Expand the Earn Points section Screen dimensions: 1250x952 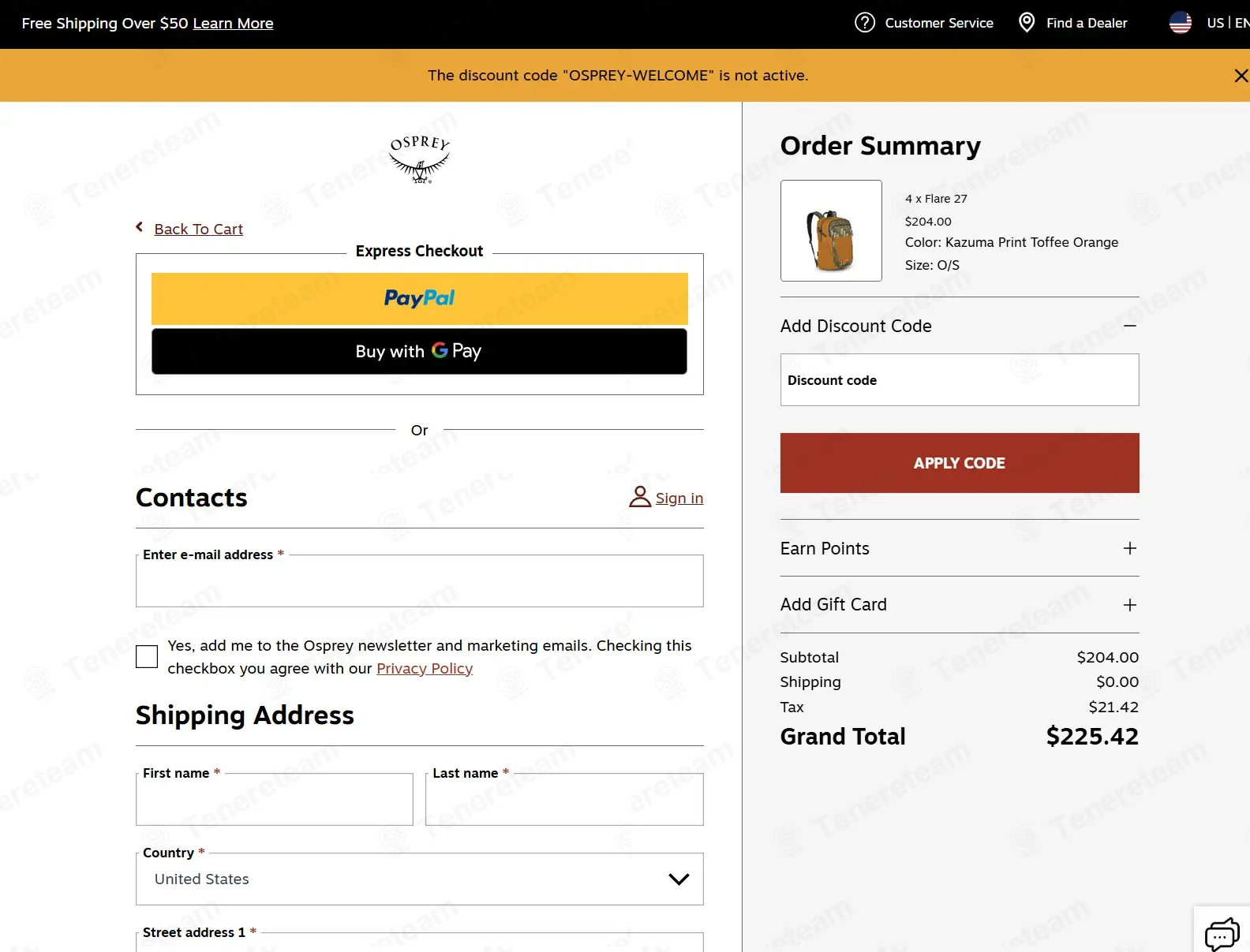pyautogui.click(x=1130, y=548)
